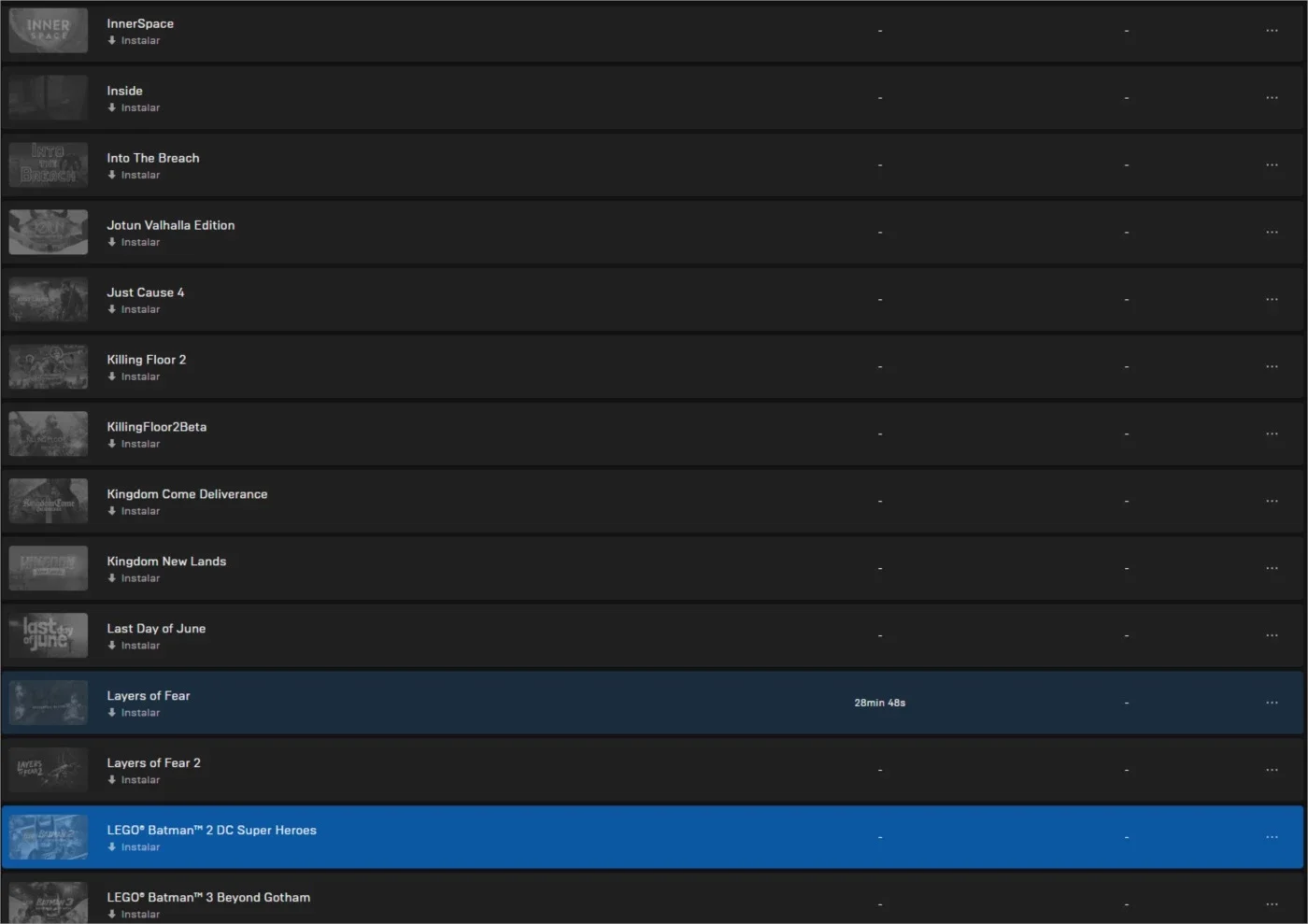Click Instalar under Last Day of June
This screenshot has width=1308, height=924.
pyautogui.click(x=134, y=647)
